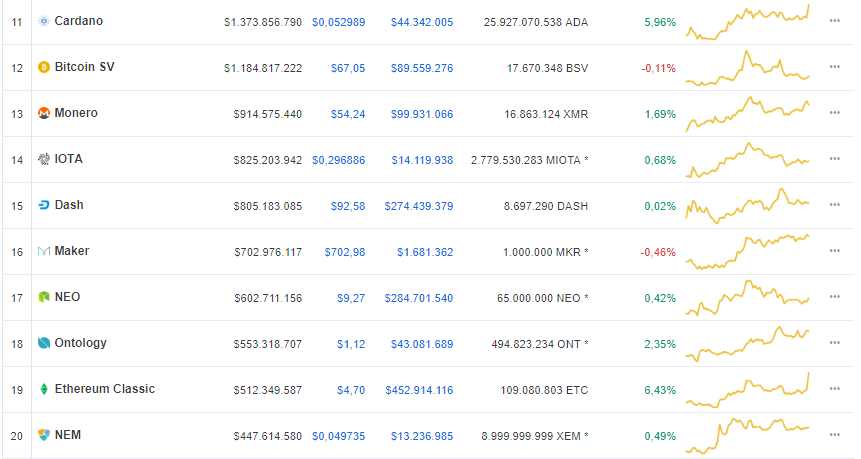Screen dimensions: 861x459
Task: Click NEM volume $13.236.985
Action: click(422, 436)
